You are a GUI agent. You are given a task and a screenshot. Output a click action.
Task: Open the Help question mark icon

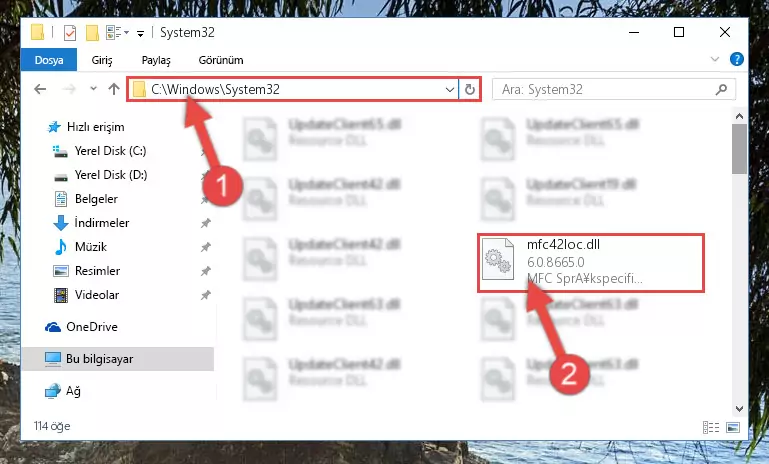click(736, 59)
